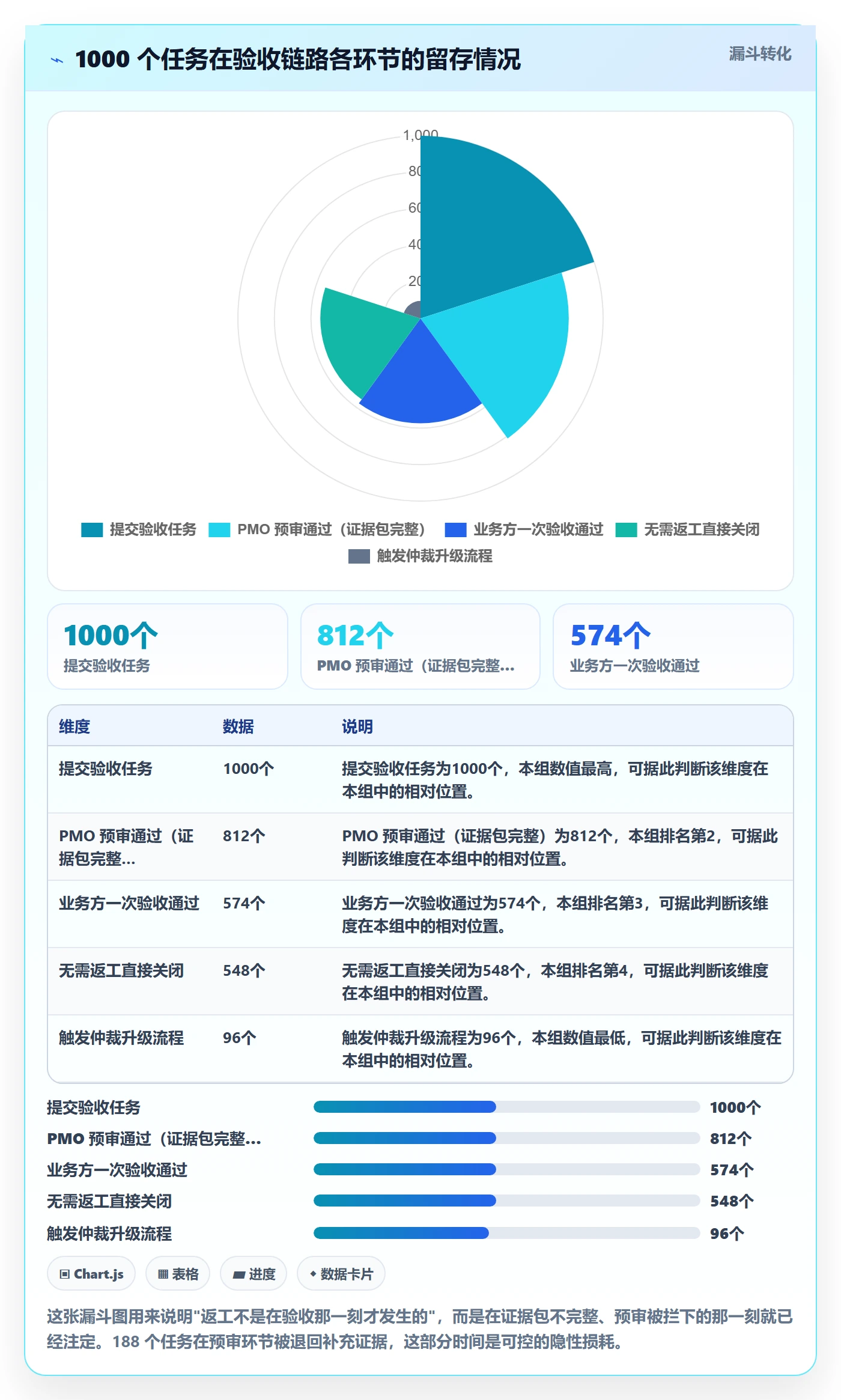841x1400 pixels.
Task: Toggle legend swatch for 触发仲裁升级流程
Action: tap(359, 556)
